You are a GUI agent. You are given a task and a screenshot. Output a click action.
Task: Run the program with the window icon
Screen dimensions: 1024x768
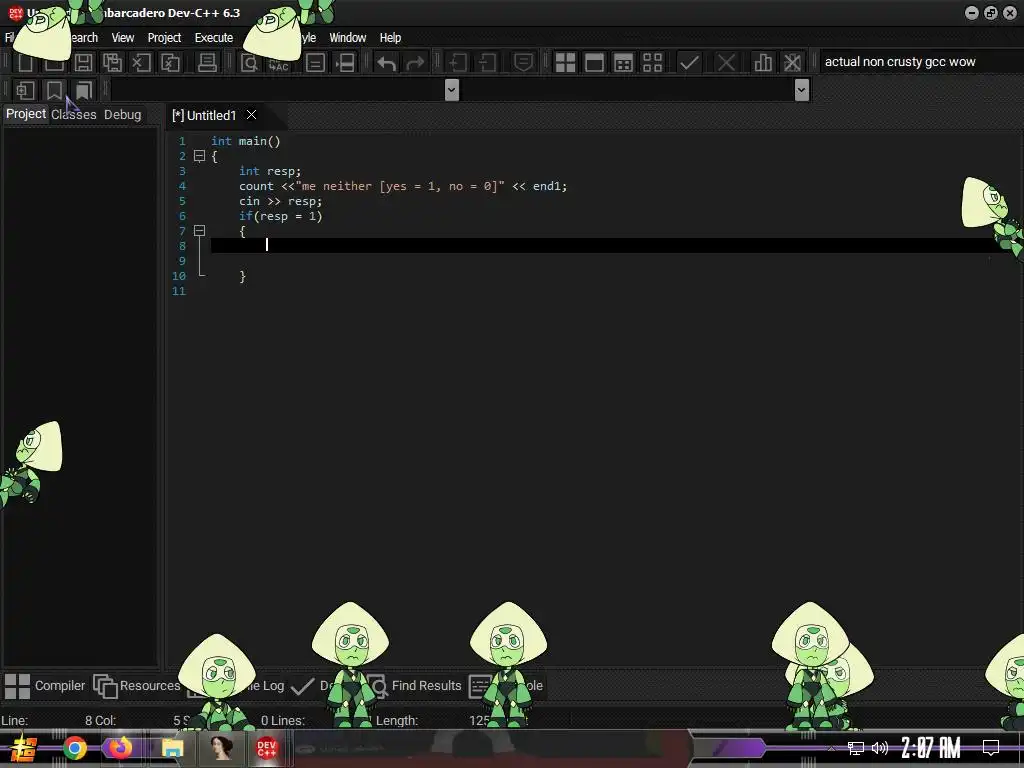[594, 63]
